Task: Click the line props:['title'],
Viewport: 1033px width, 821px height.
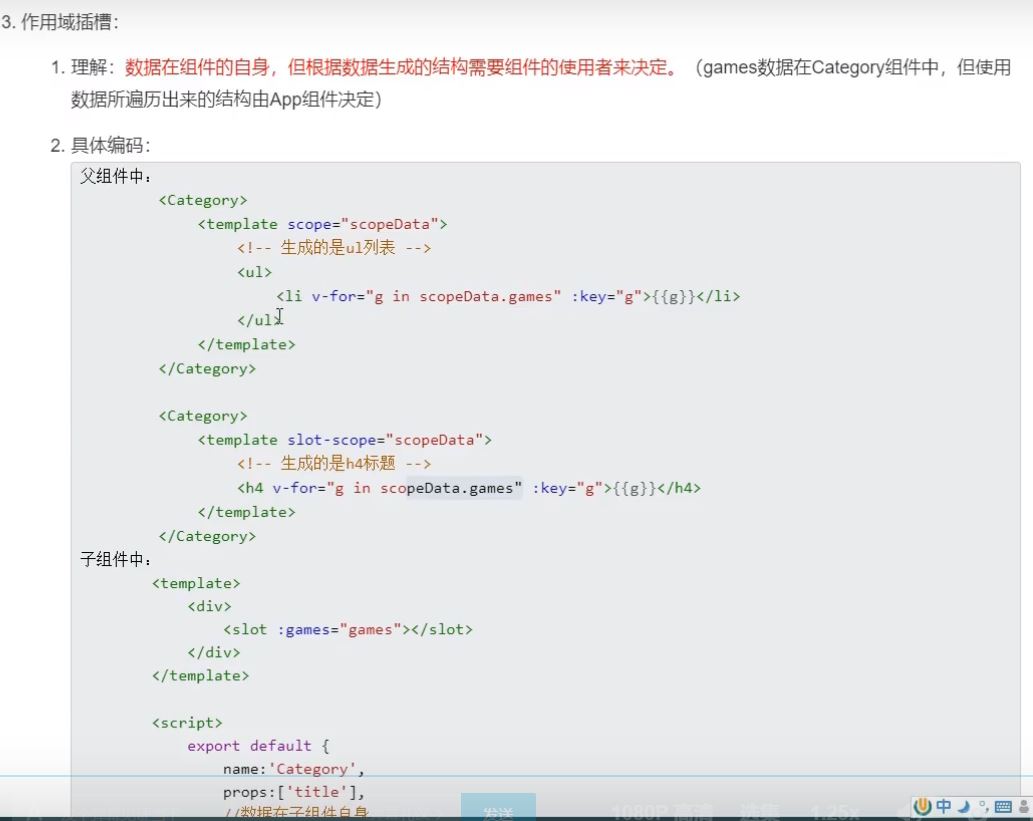Action: 294,792
